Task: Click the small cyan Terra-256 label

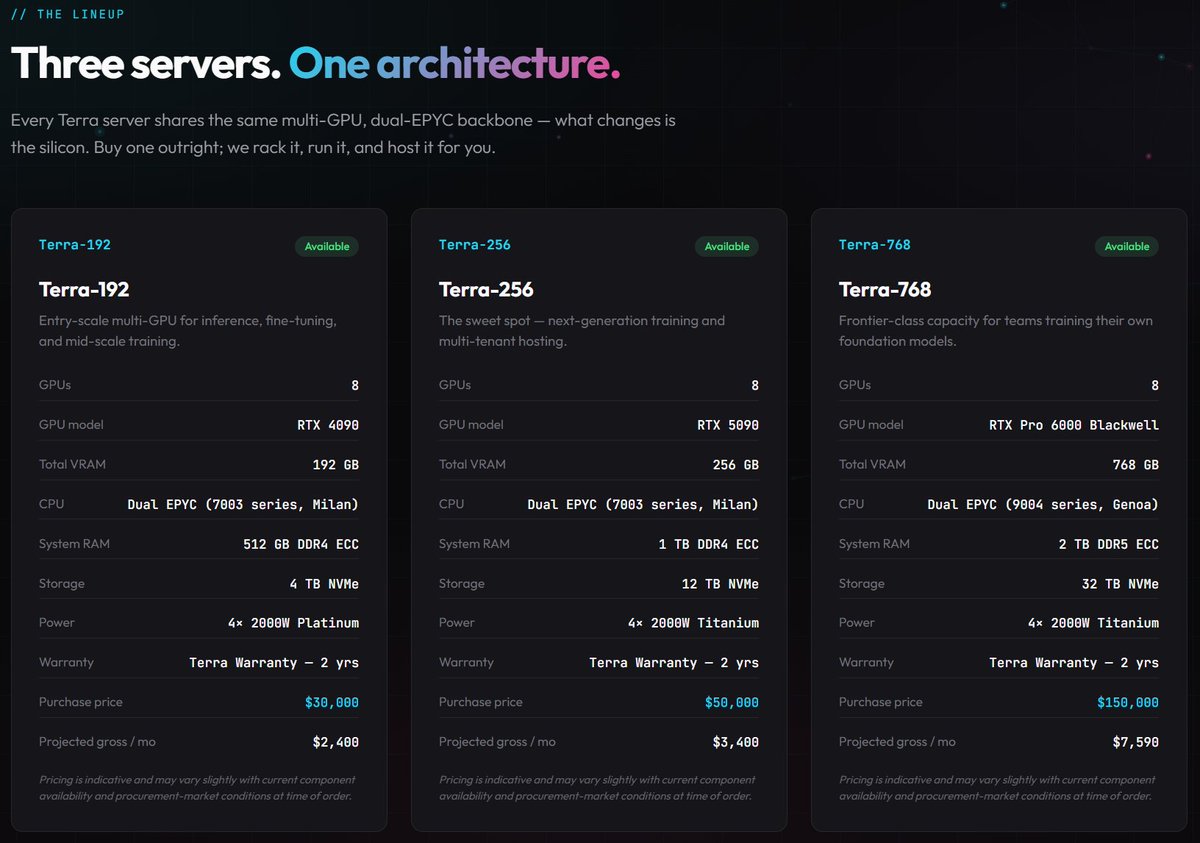Action: coord(475,245)
